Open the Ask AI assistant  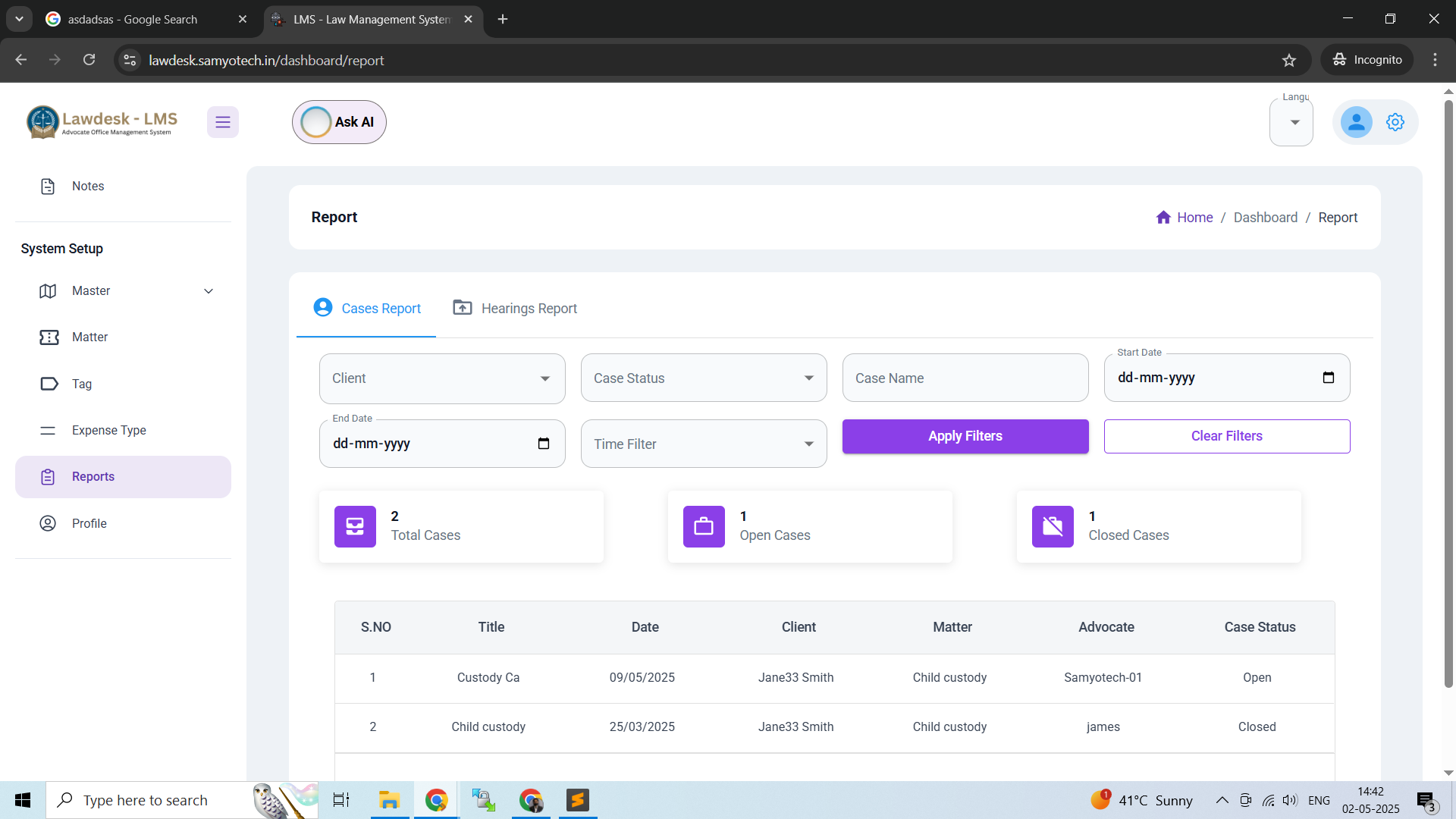click(x=338, y=121)
